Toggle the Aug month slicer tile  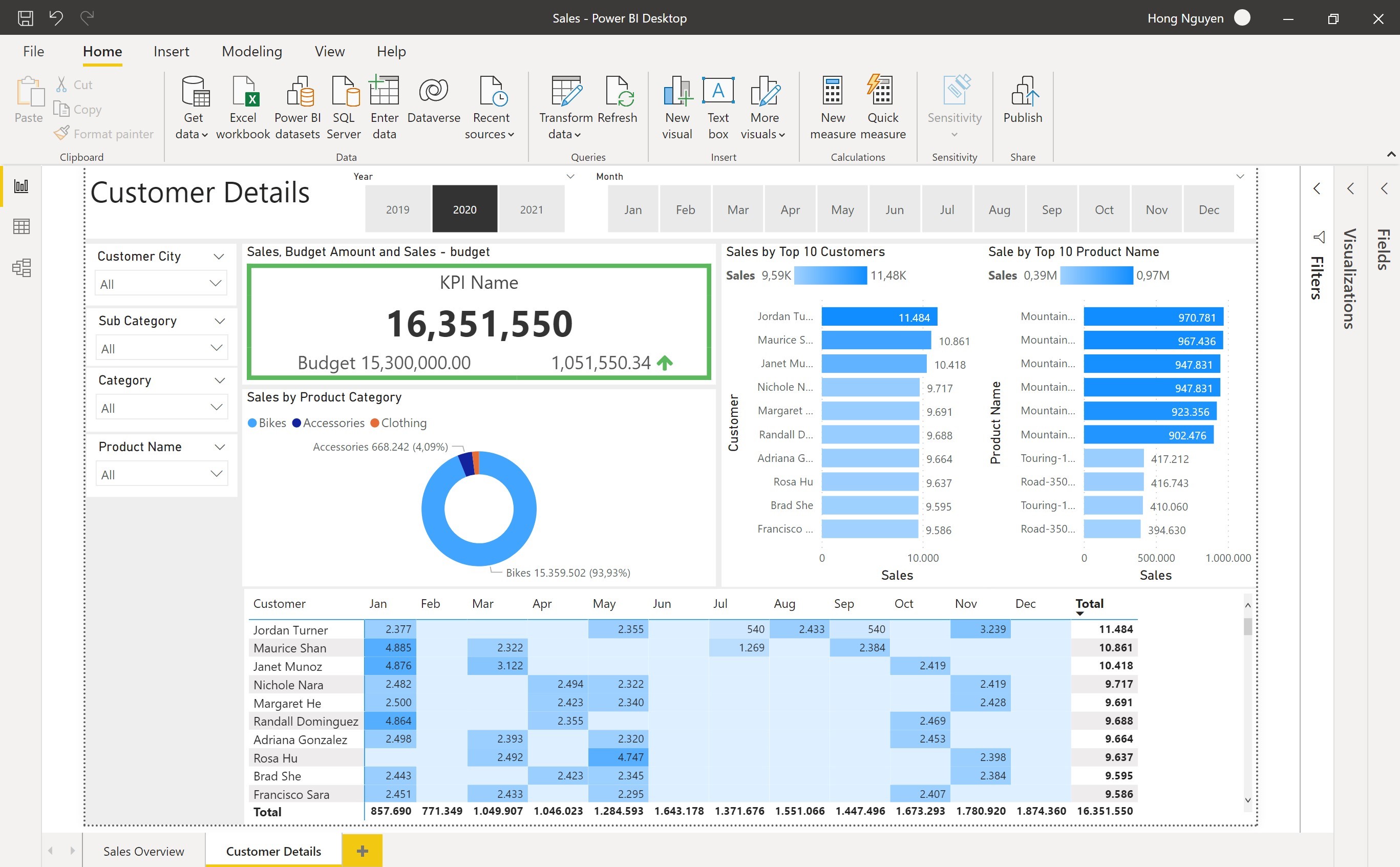coord(999,209)
